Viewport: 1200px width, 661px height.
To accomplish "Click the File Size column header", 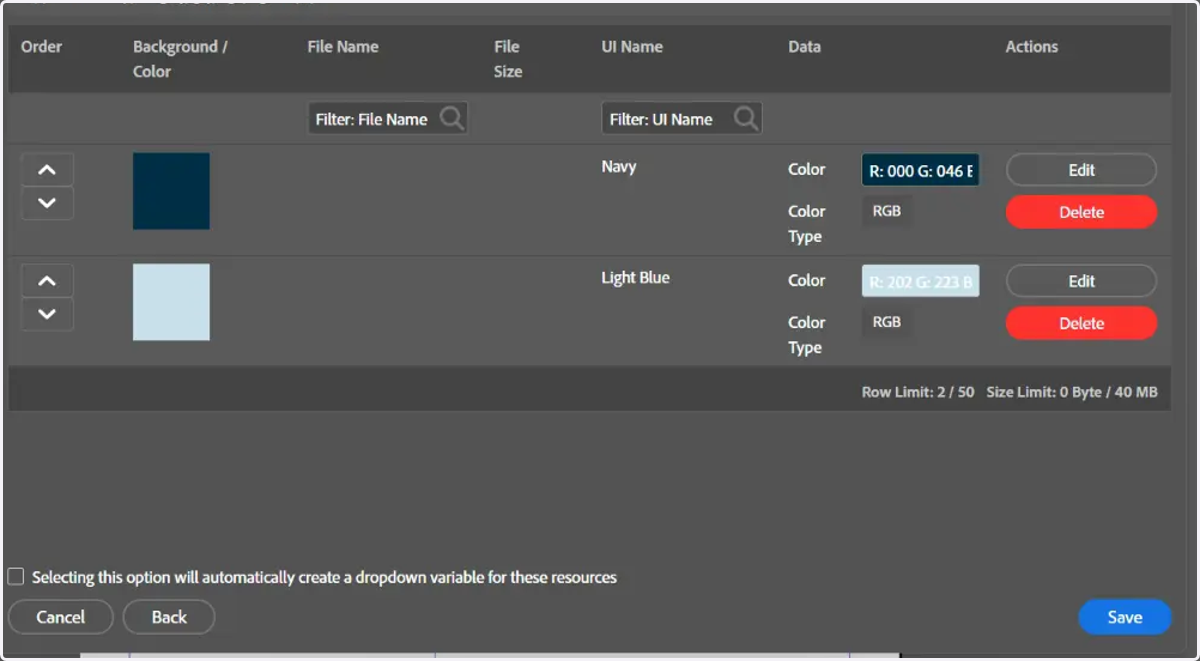I will [x=508, y=59].
